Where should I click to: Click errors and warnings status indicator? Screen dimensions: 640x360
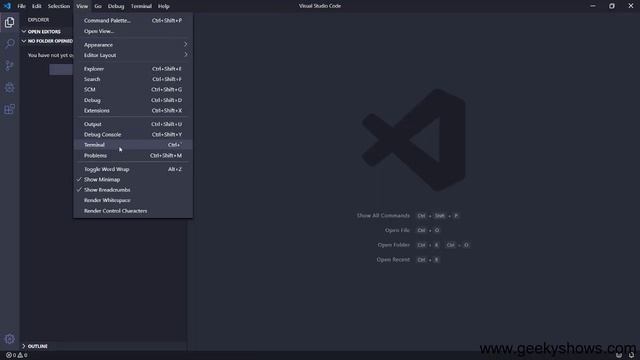coord(17,355)
